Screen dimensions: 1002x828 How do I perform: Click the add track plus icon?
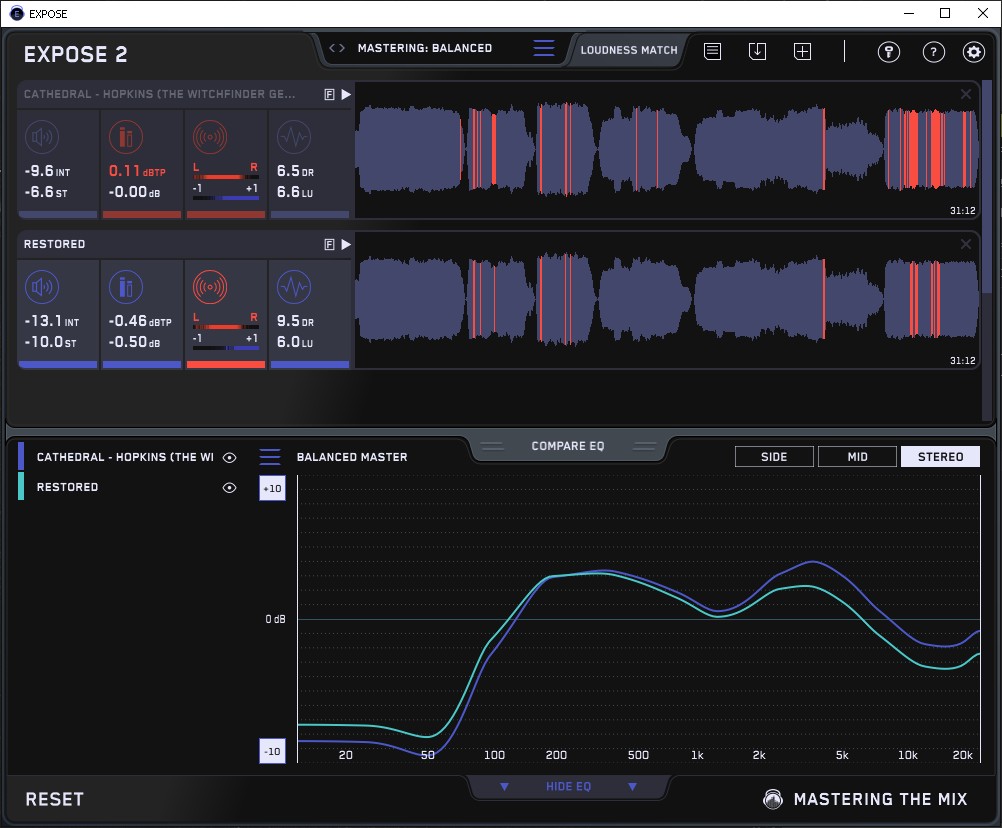(802, 51)
